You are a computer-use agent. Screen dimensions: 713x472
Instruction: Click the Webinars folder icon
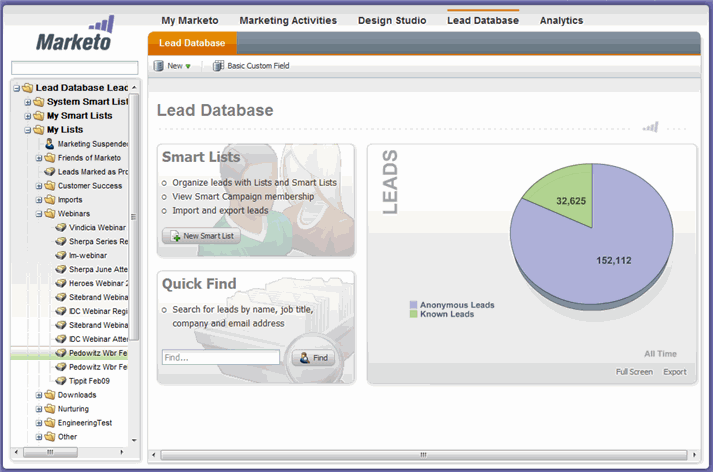click(x=50, y=214)
